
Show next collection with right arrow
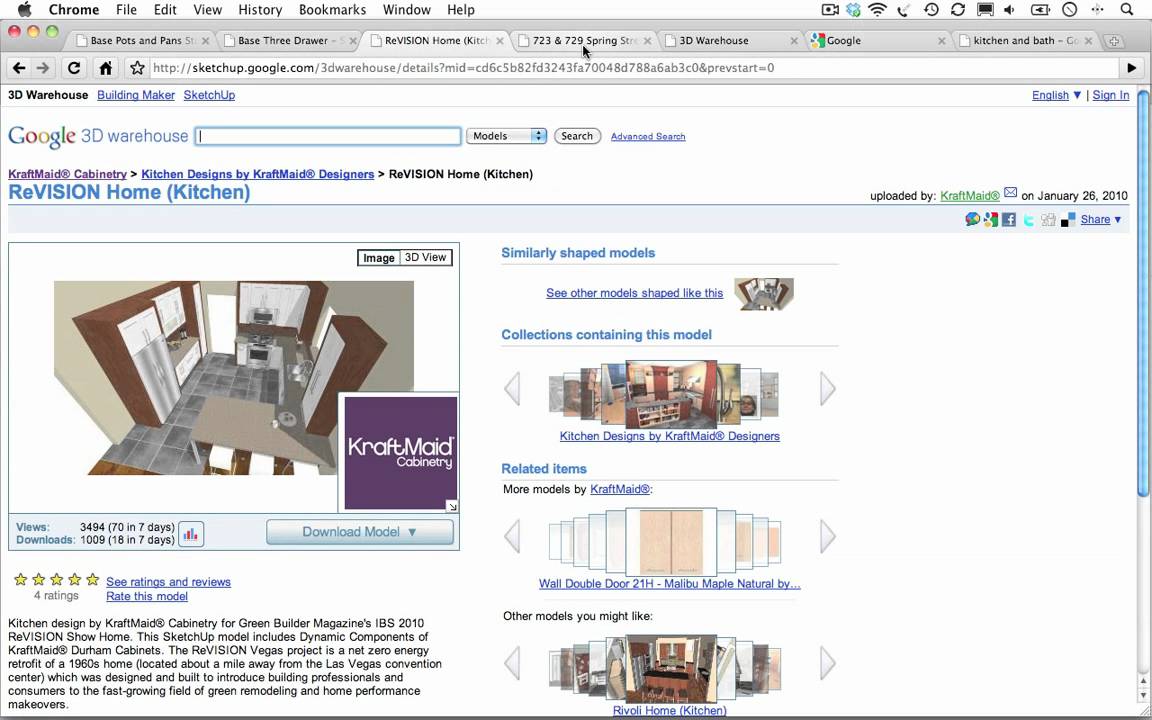pos(828,389)
